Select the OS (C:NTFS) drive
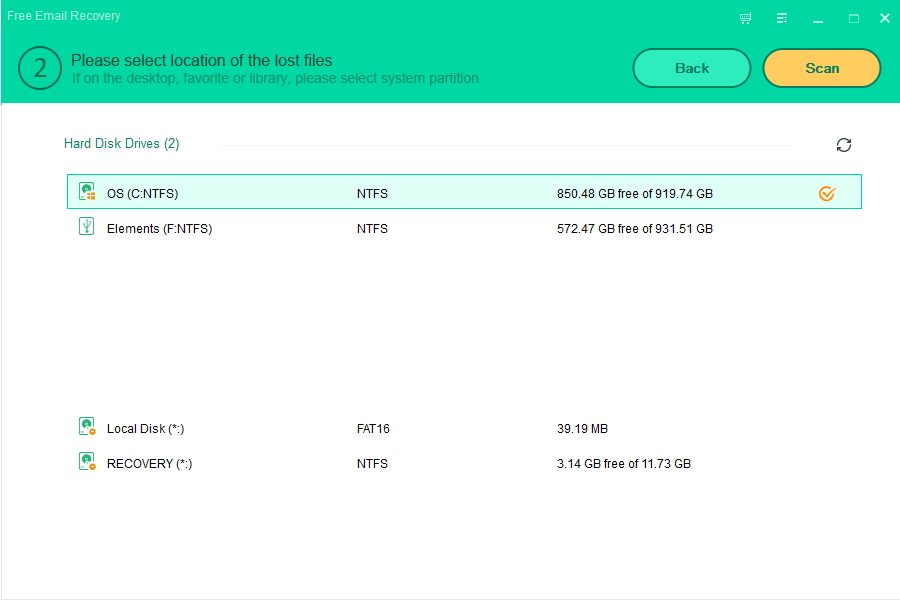This screenshot has width=900, height=600. (x=142, y=194)
